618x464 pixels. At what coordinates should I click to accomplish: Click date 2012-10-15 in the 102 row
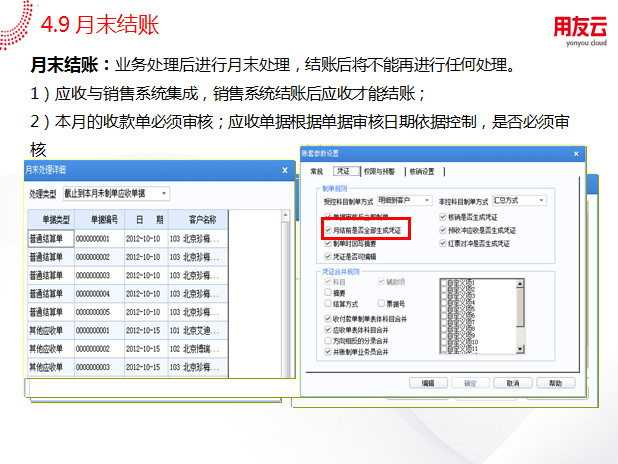(146, 349)
